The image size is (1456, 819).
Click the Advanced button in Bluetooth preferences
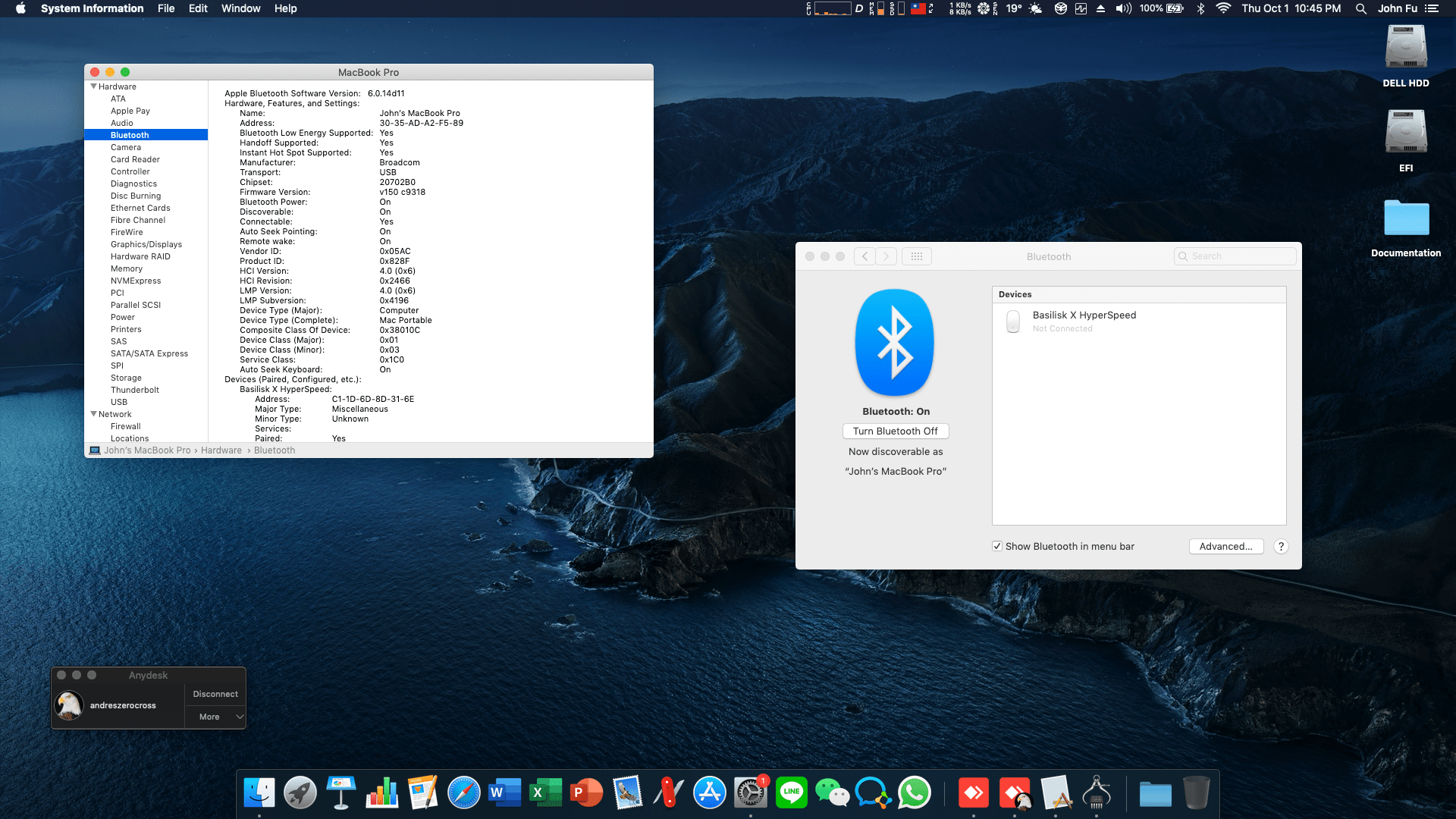coord(1225,546)
